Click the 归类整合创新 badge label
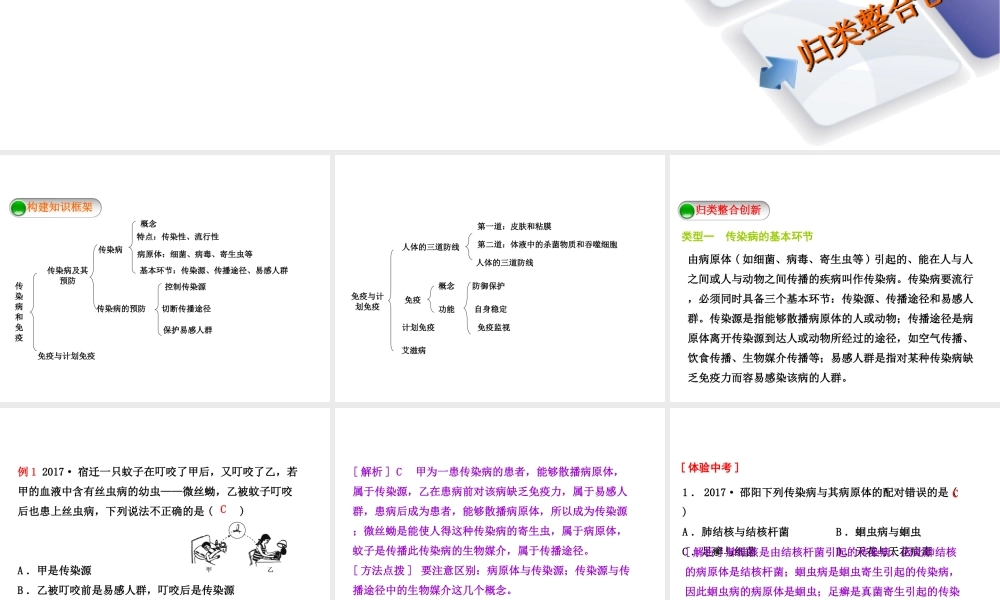Image resolution: width=1000 pixels, height=600 pixels. point(728,210)
